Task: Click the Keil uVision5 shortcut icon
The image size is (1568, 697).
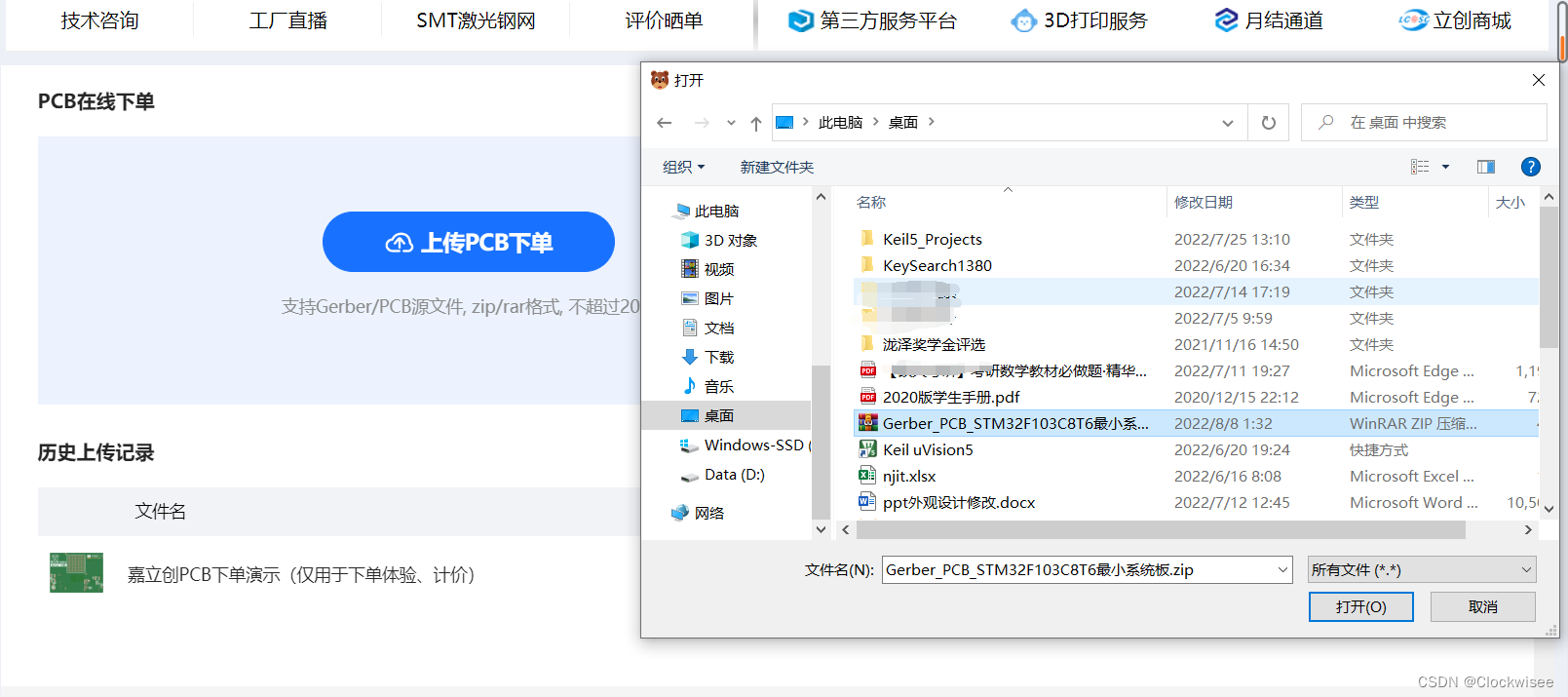Action: pos(867,449)
